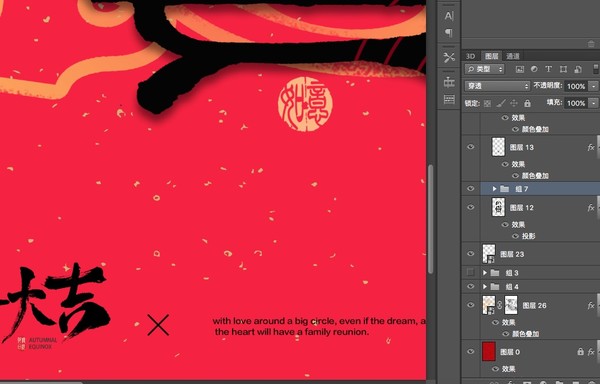Click the fill 100% value field
Viewport: 600px width, 384px height.
tap(576, 103)
